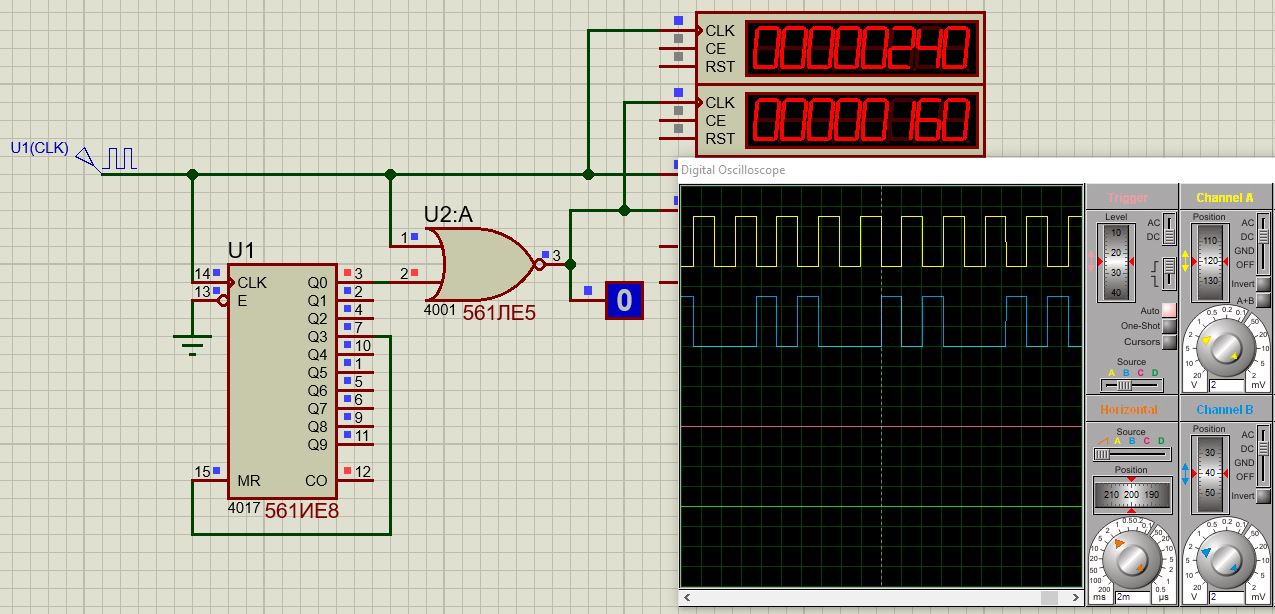Toggle Invert for Channel B
The height and width of the screenshot is (614, 1275).
point(1263,496)
